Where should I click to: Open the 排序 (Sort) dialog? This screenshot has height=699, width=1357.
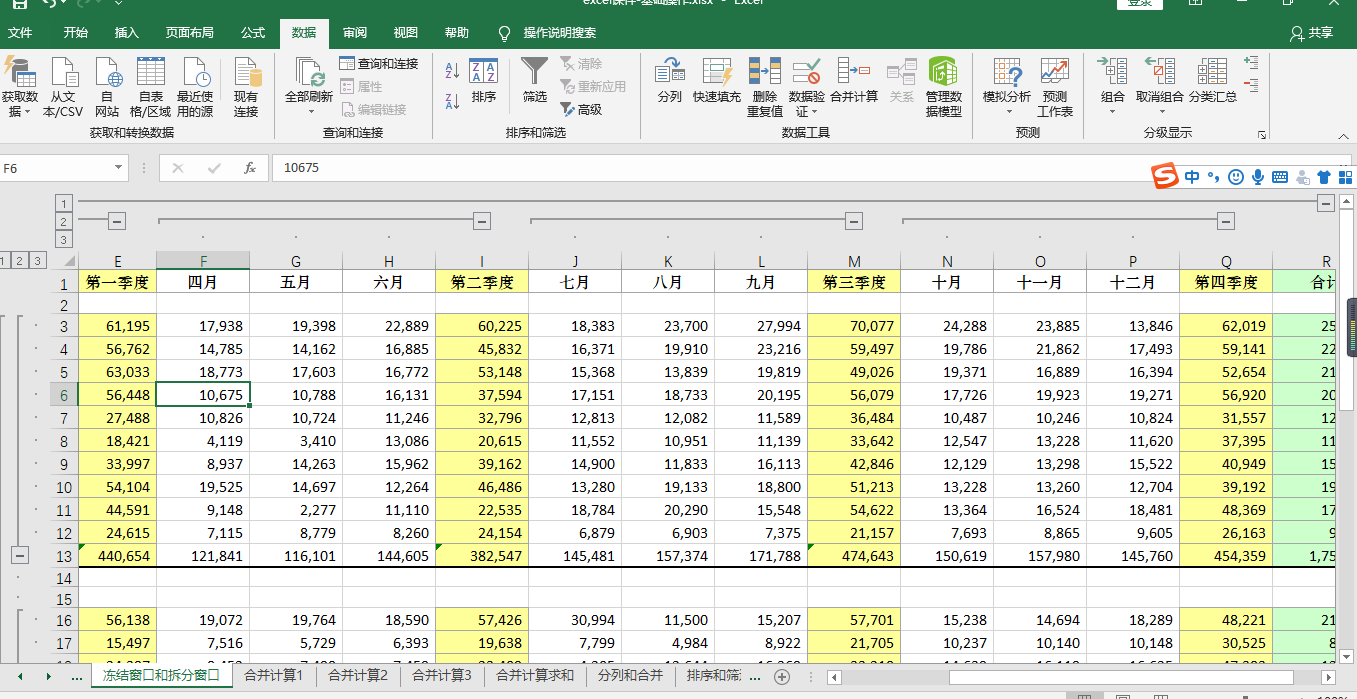tap(484, 81)
